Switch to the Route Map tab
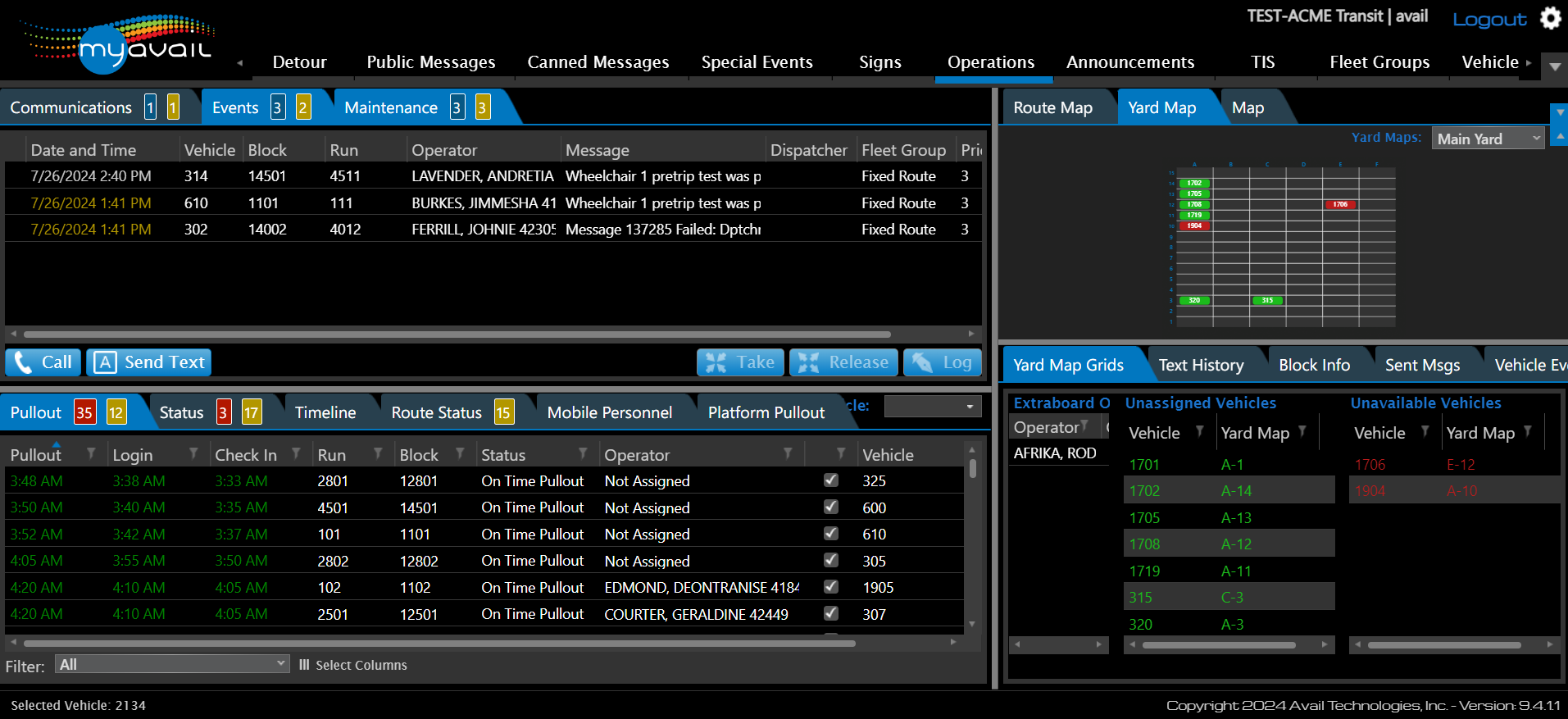 click(1052, 107)
